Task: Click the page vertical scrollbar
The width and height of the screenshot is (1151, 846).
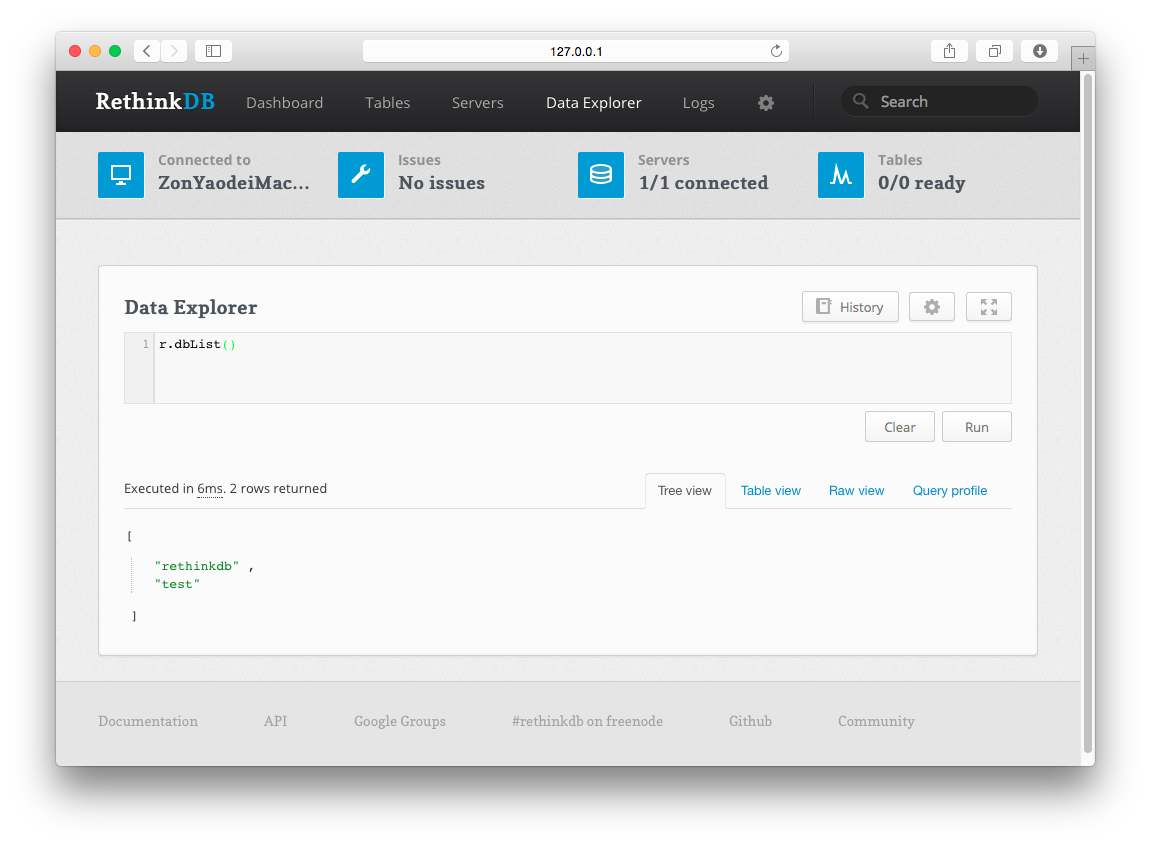Action: click(1088, 413)
